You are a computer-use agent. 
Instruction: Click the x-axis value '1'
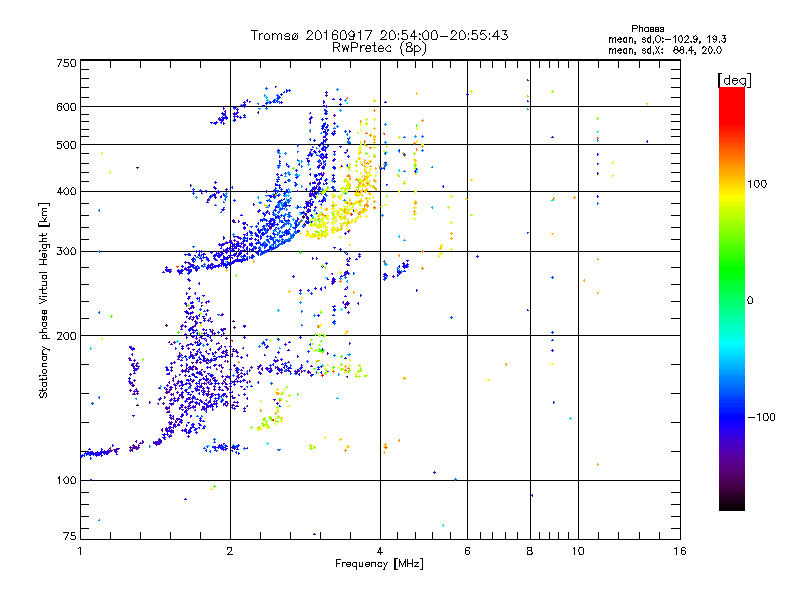80,551
